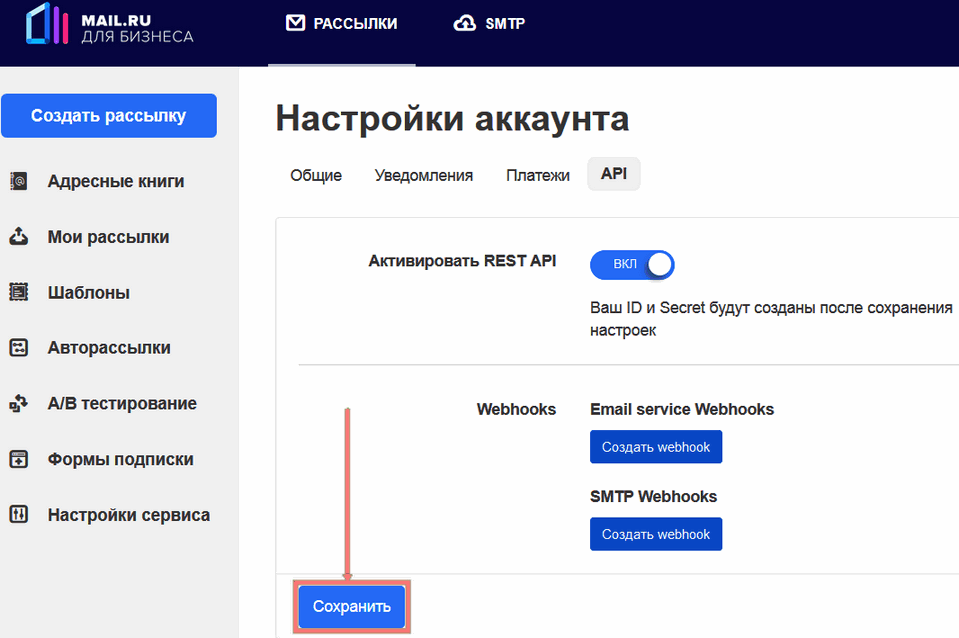
Task: Select Мои рассылки in the sidebar
Action: pyautogui.click(x=108, y=237)
